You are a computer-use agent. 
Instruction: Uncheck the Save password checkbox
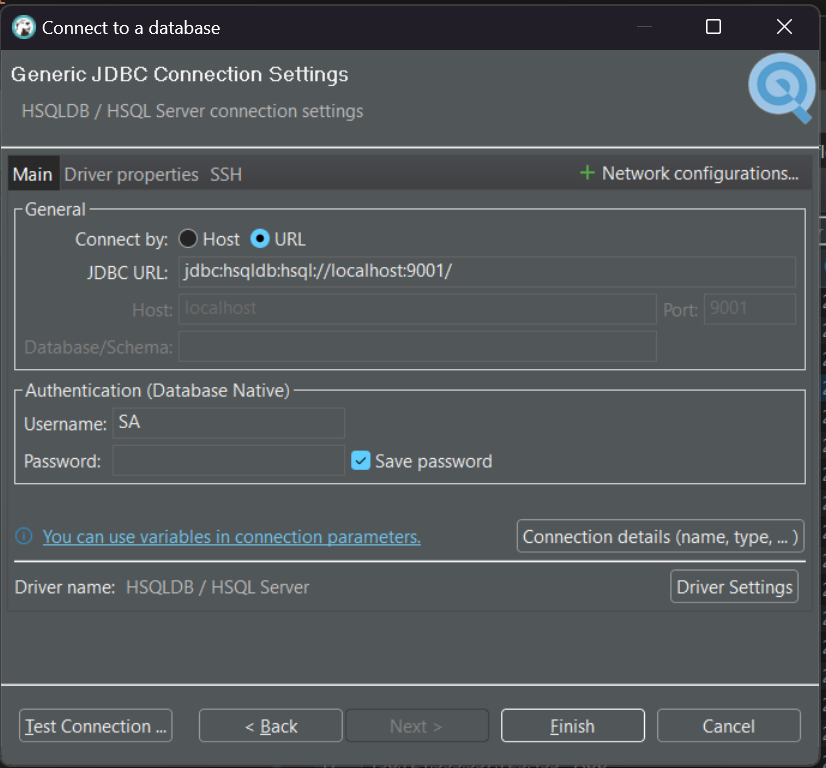point(359,461)
